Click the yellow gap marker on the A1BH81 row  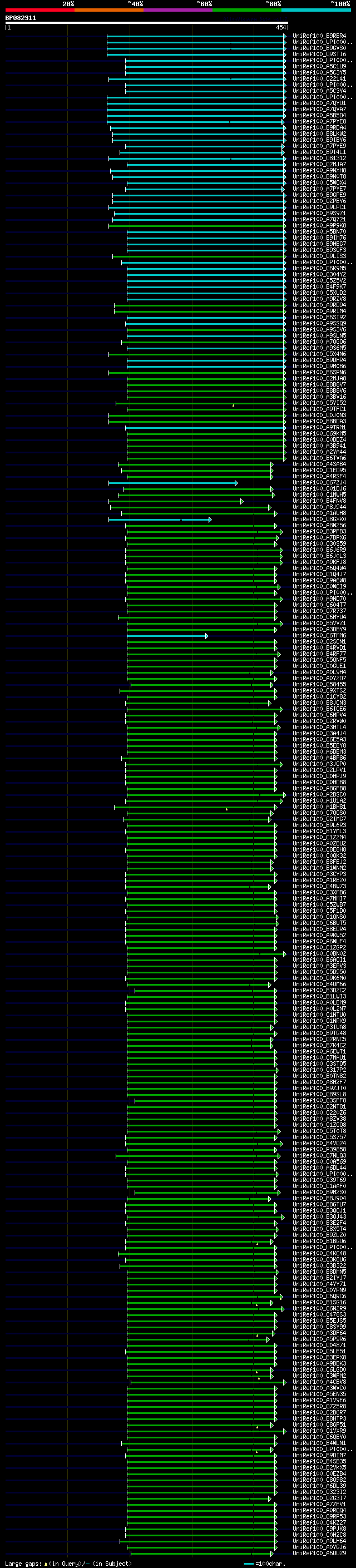(x=226, y=809)
